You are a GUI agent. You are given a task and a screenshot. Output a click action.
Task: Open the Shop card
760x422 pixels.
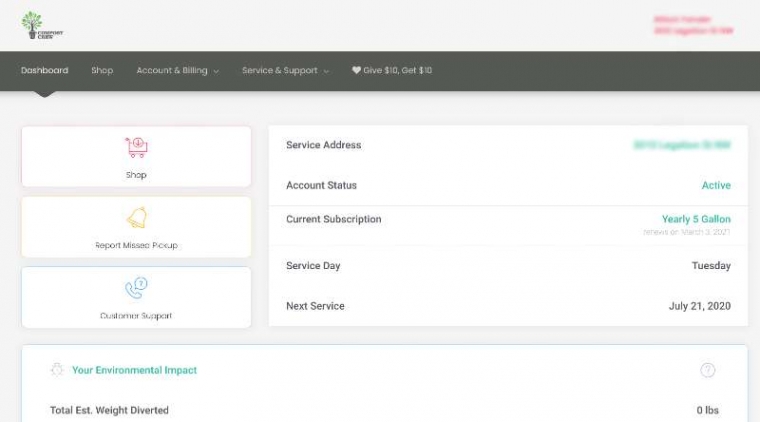click(x=136, y=156)
